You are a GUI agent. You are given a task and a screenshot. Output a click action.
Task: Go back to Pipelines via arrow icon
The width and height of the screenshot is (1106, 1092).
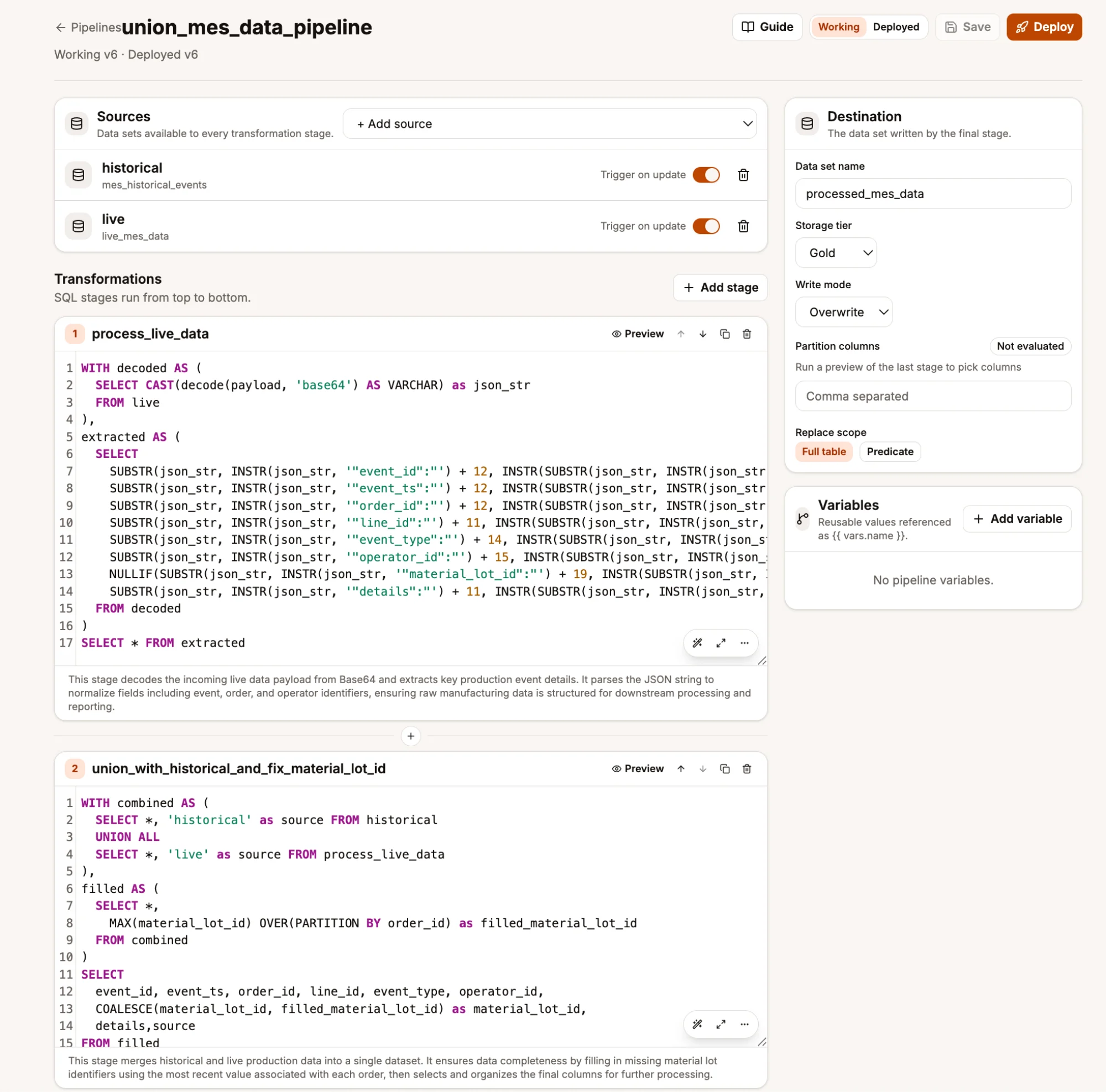click(x=60, y=28)
